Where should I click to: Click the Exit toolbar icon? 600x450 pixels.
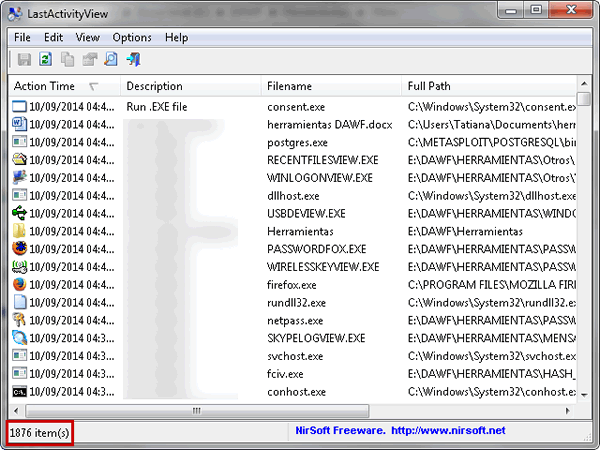tap(134, 59)
